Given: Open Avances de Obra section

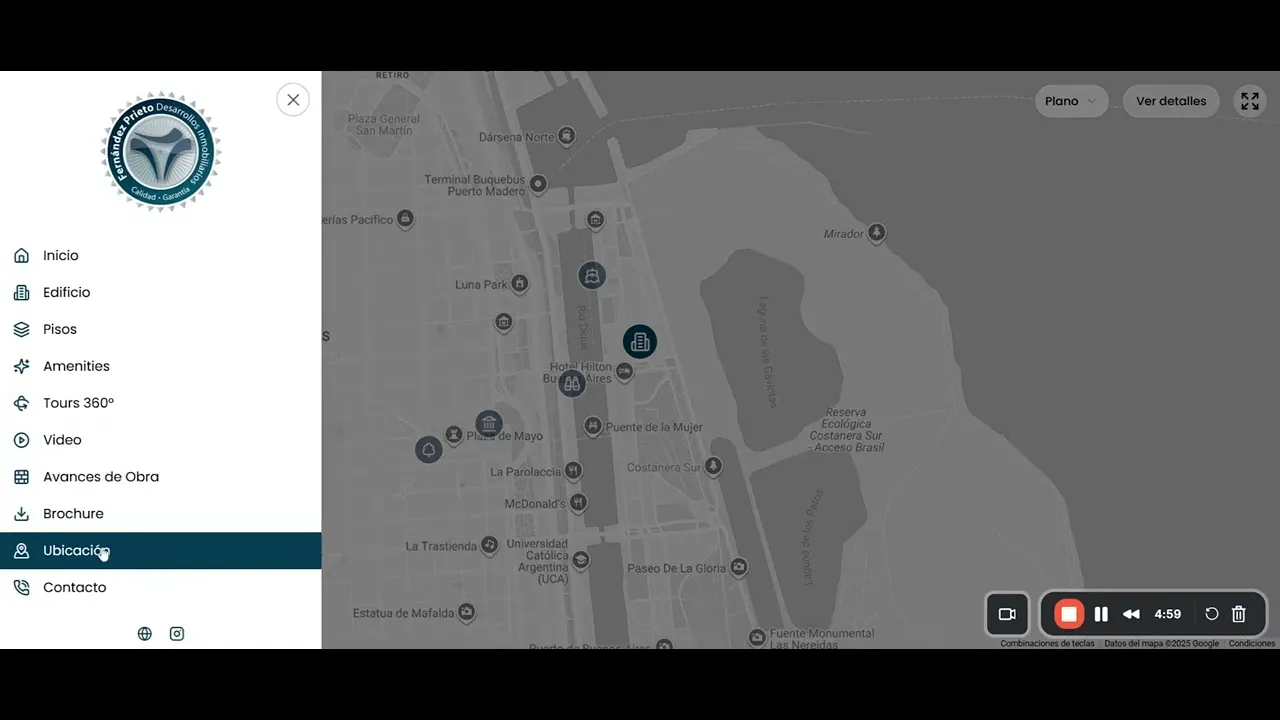Looking at the screenshot, I should pos(160,477).
